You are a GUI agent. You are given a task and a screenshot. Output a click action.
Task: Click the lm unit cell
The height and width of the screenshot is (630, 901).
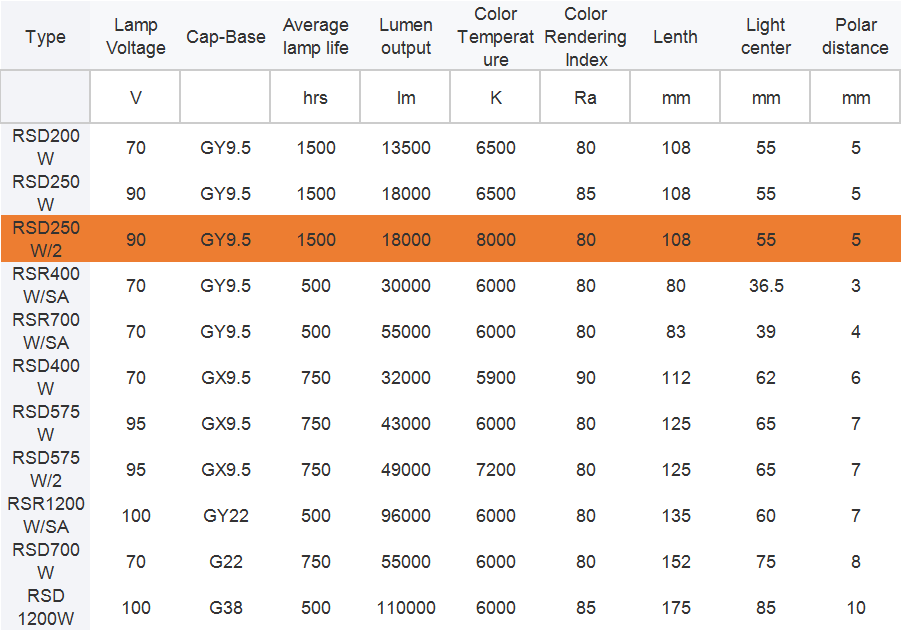pyautogui.click(x=406, y=98)
